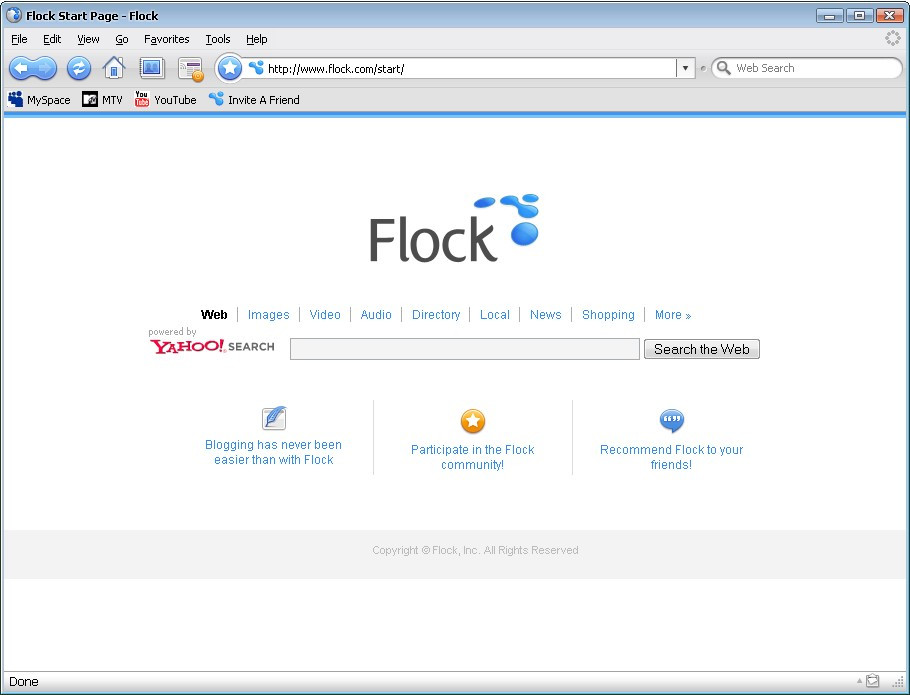Click the magnifier icon in Web Search box
Screen dimensions: 910x695
point(723,68)
